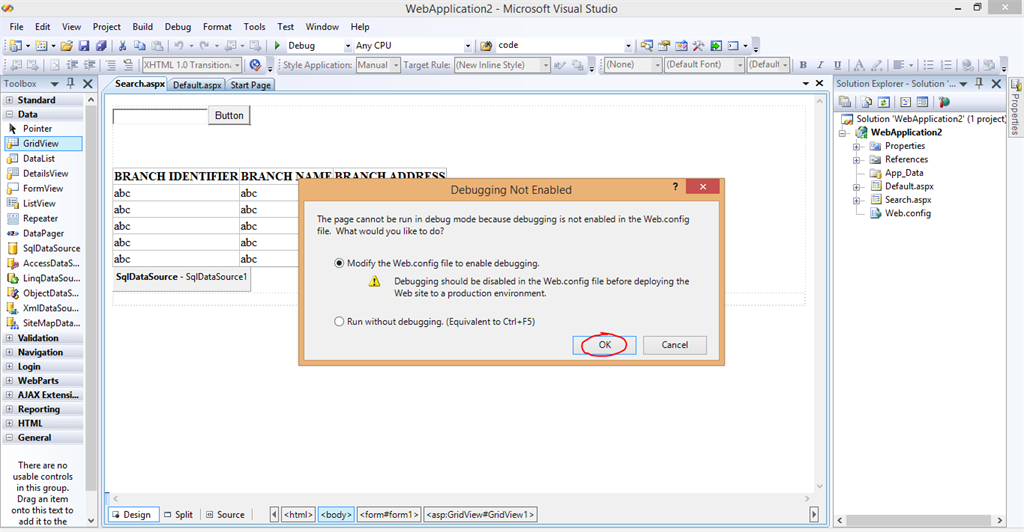The height and width of the screenshot is (532, 1024).
Task: Open the XHTML 1.0 Transitional dropdown
Action: [x=237, y=65]
